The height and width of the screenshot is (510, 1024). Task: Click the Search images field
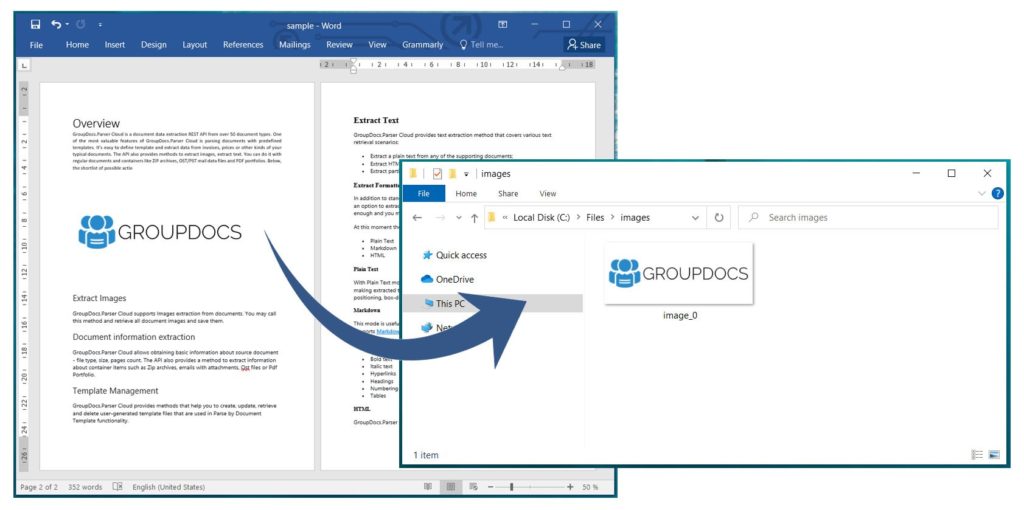click(x=868, y=217)
